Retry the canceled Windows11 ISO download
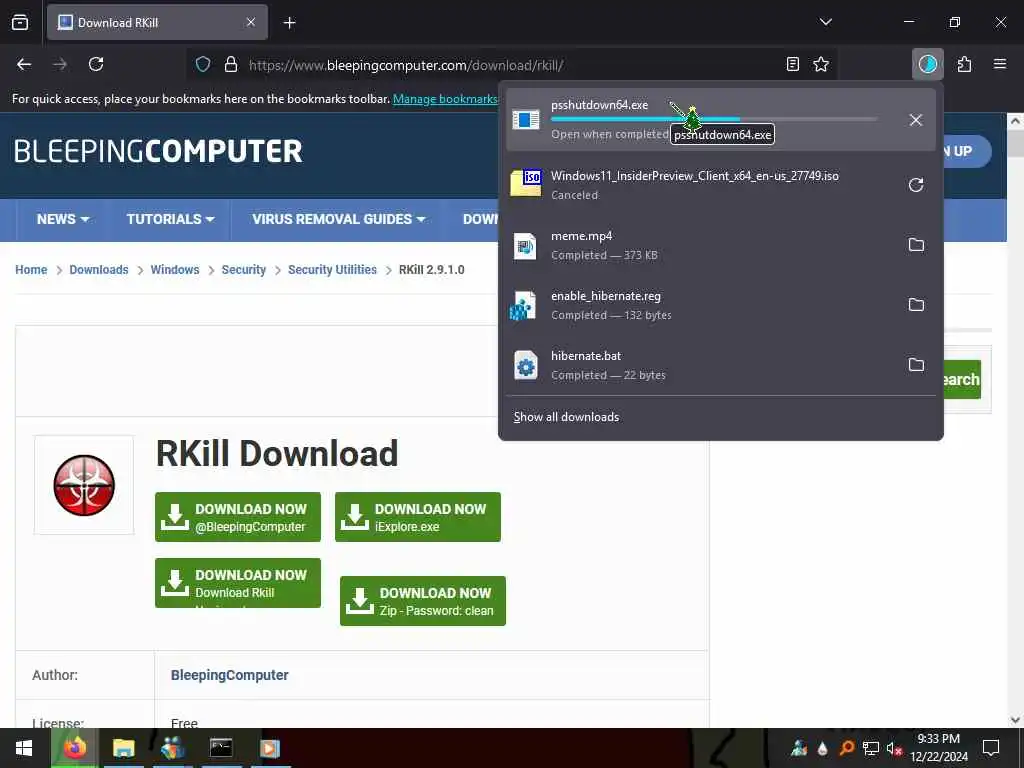The image size is (1024, 768). (916, 185)
